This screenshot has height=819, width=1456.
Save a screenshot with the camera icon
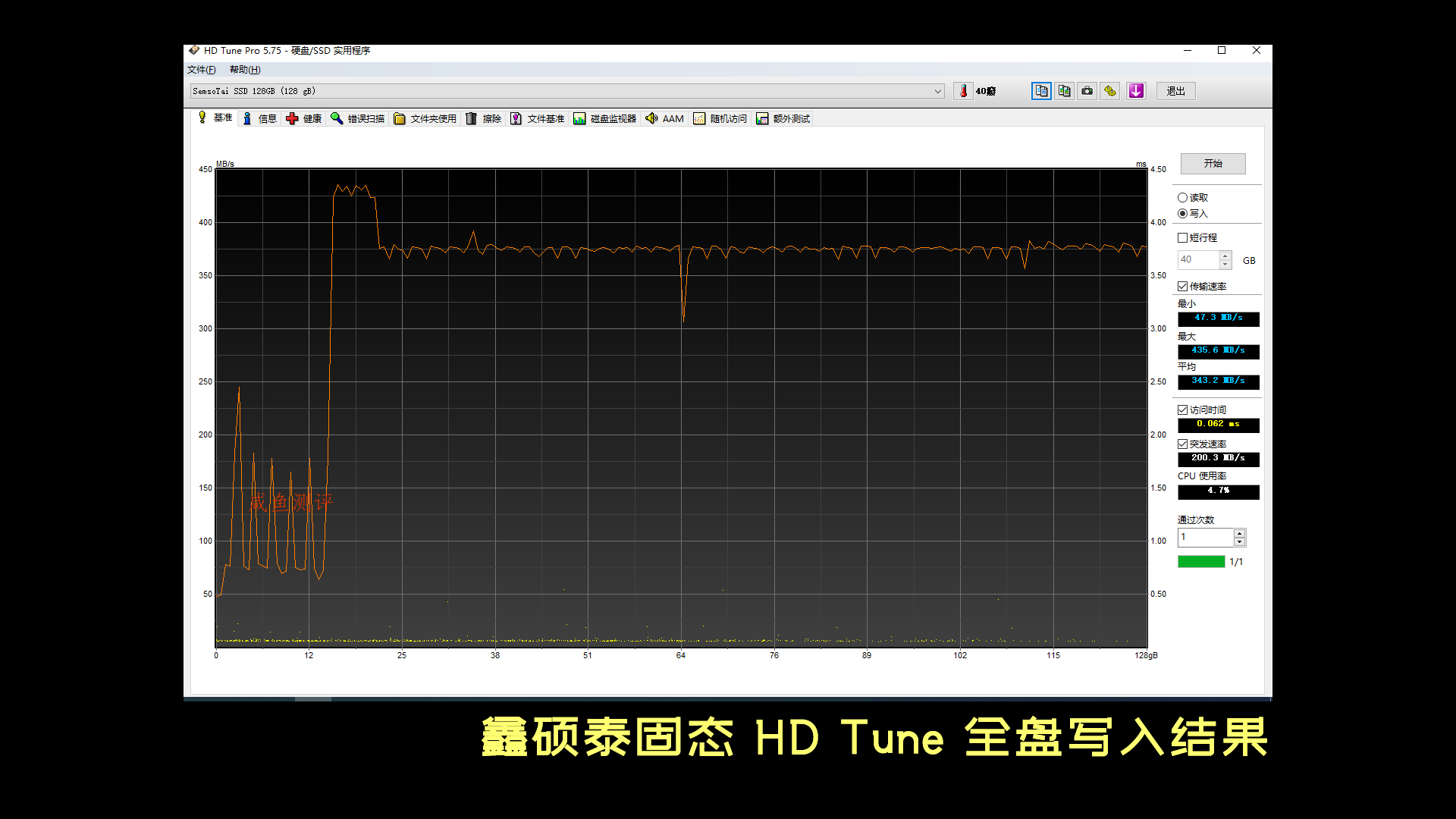pyautogui.click(x=1087, y=91)
